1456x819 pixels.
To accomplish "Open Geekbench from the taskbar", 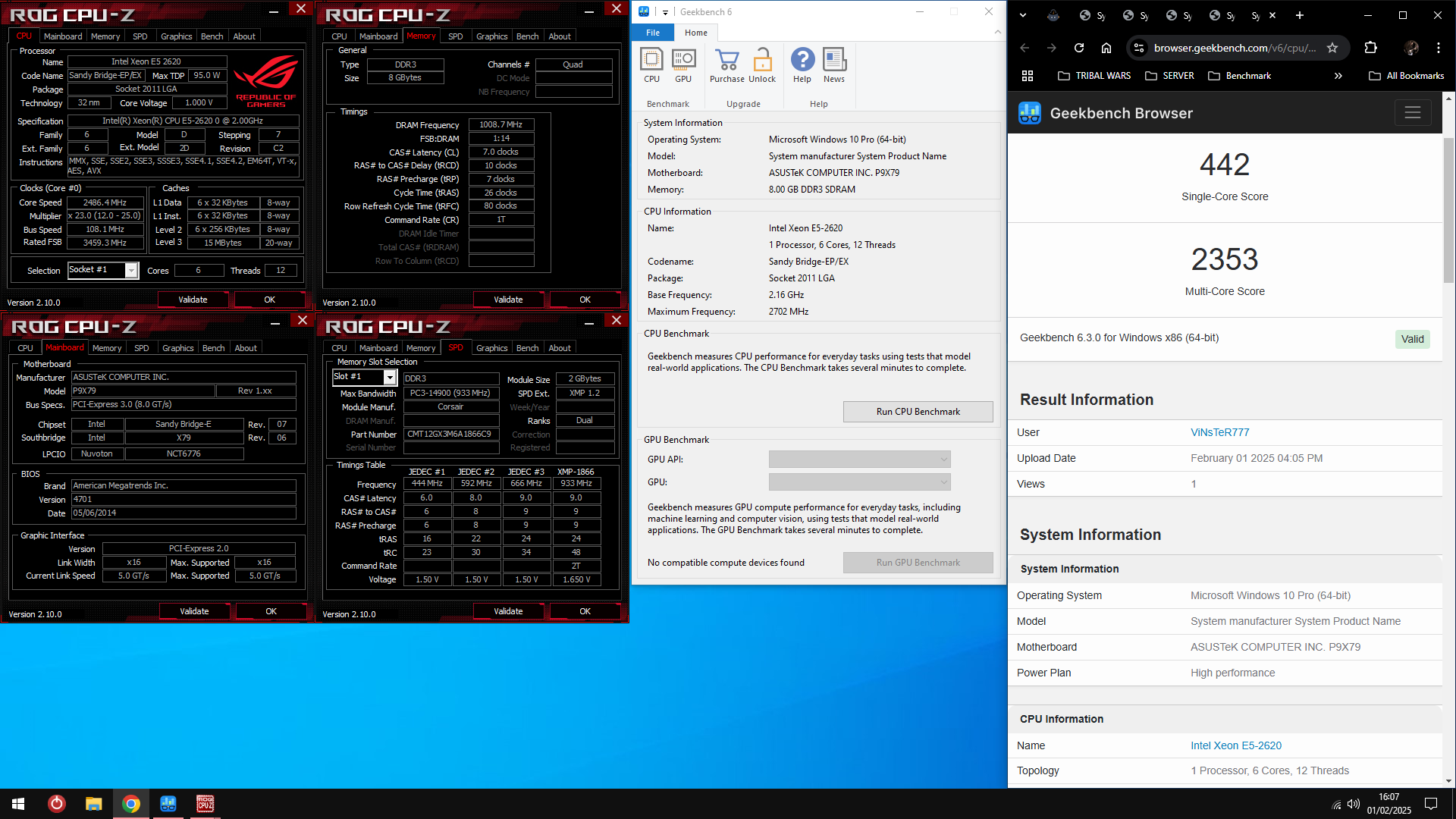I will coord(168,804).
